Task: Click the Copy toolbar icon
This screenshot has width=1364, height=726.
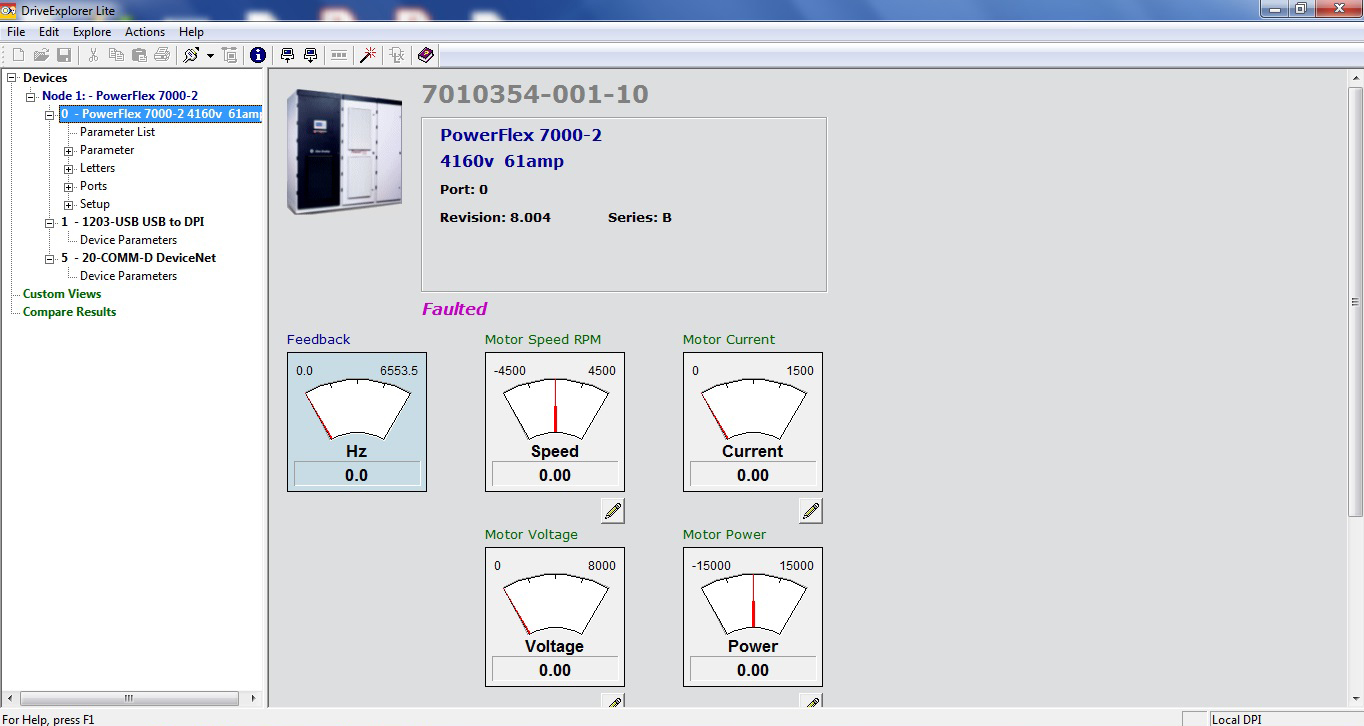Action: 116,55
